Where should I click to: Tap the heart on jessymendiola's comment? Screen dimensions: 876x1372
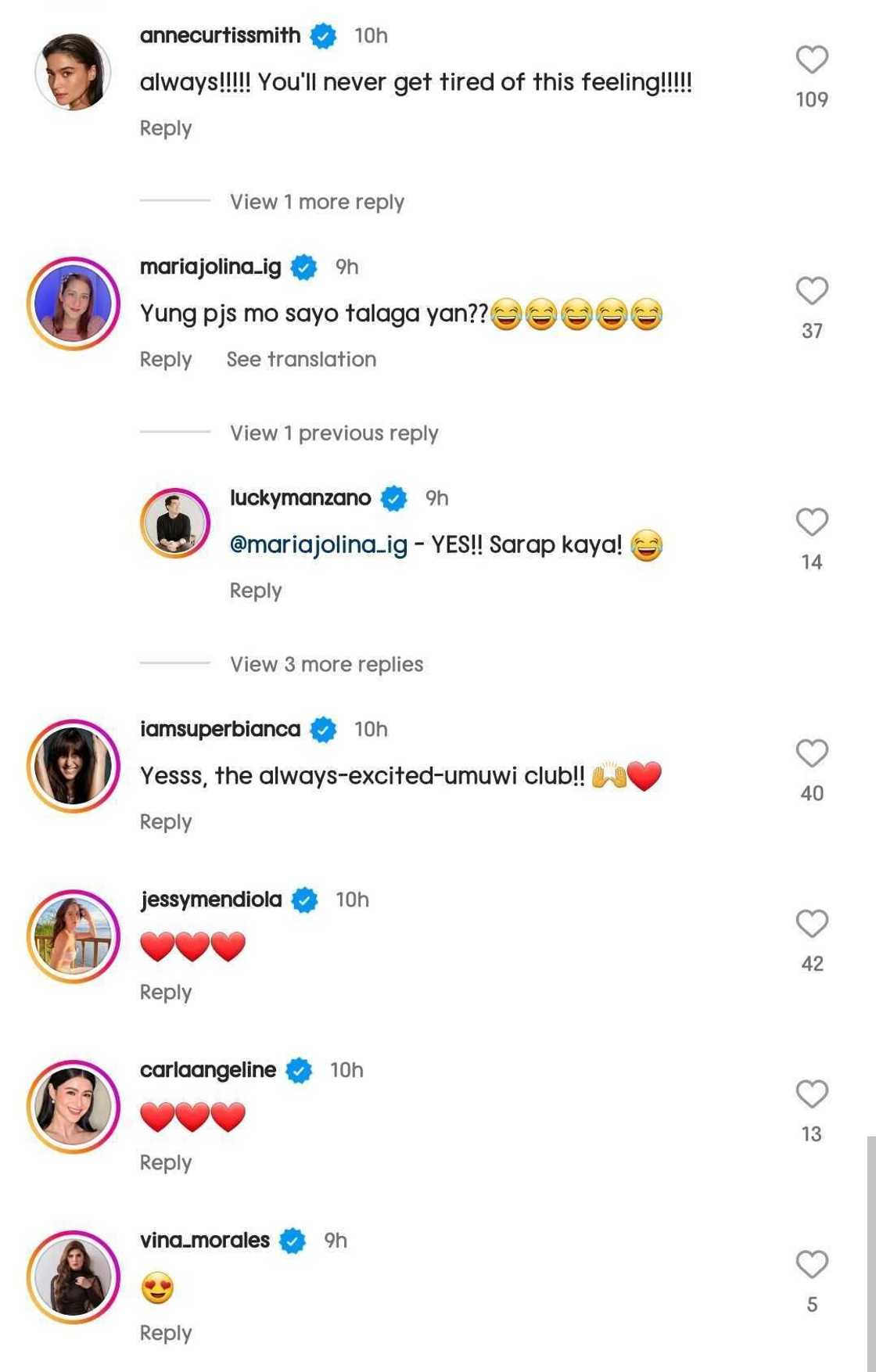812,924
